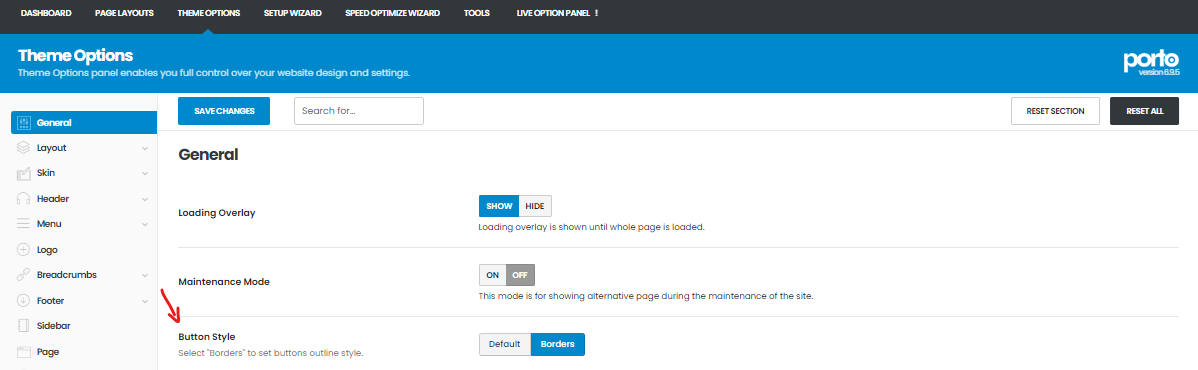Turn Maintenance Mode OFF

point(520,275)
